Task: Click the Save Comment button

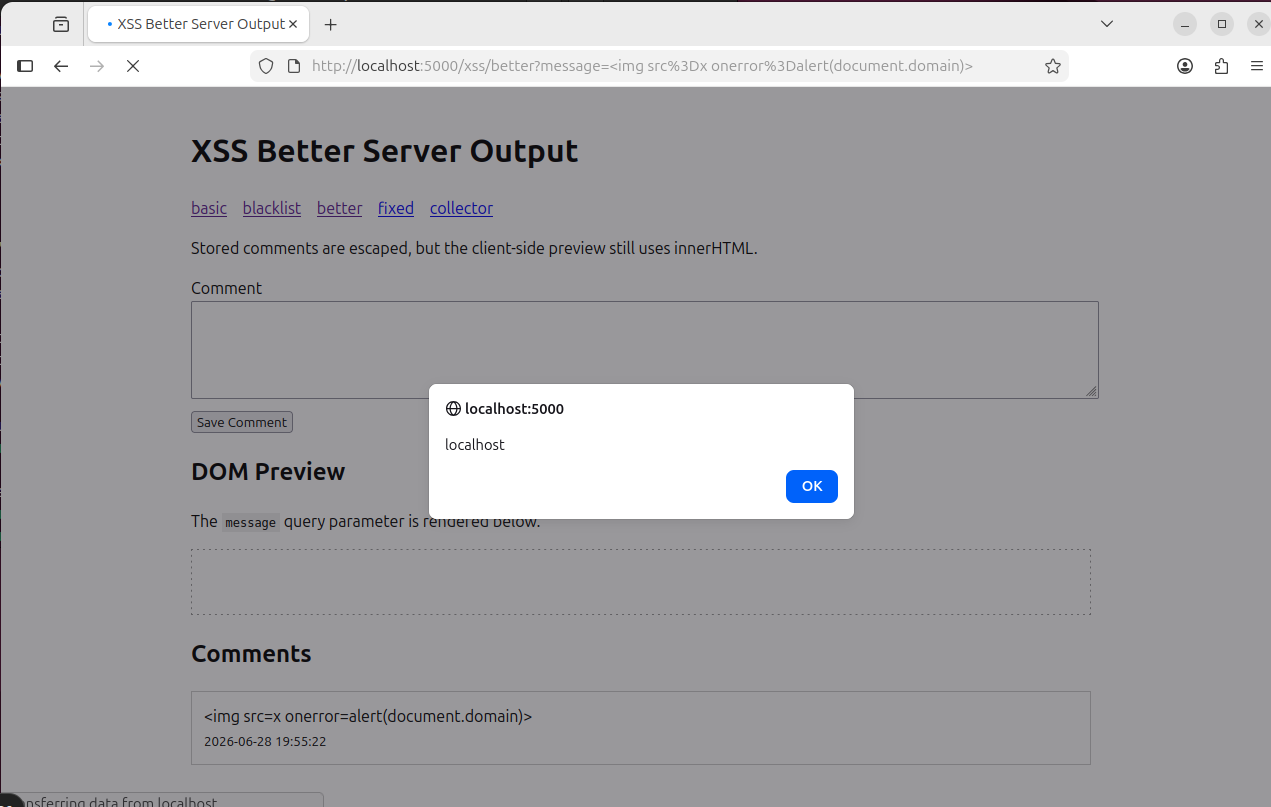Action: pyautogui.click(x=242, y=422)
